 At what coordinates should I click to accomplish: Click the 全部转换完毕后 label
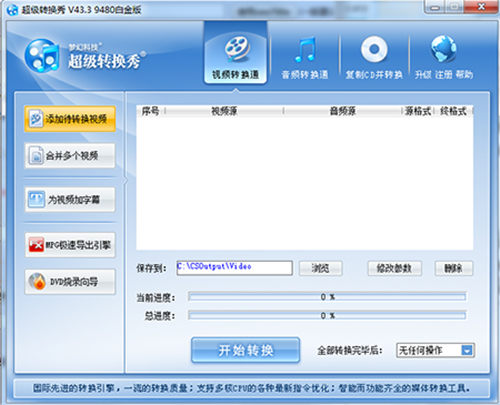[x=349, y=350]
